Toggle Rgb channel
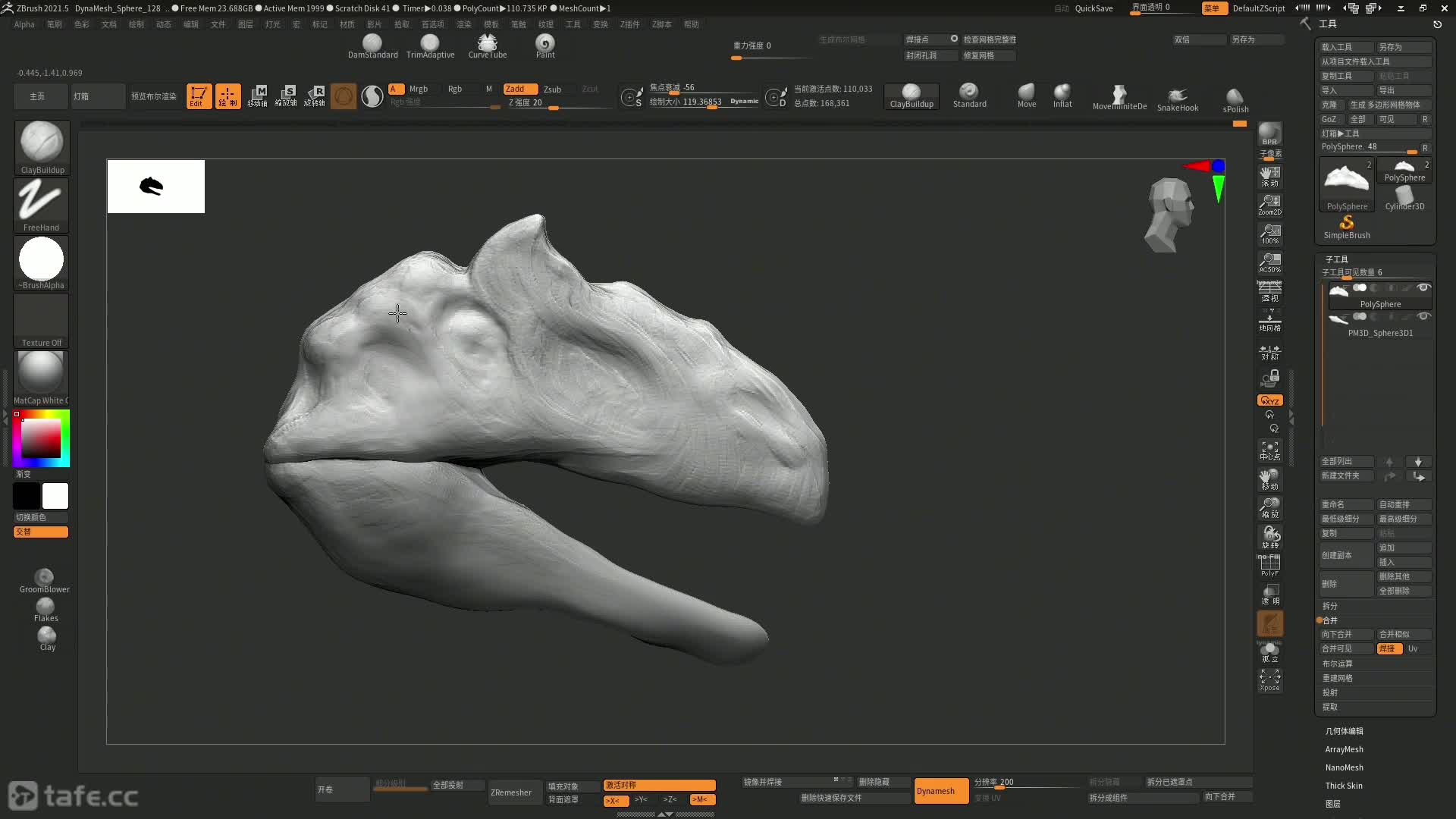 click(455, 89)
